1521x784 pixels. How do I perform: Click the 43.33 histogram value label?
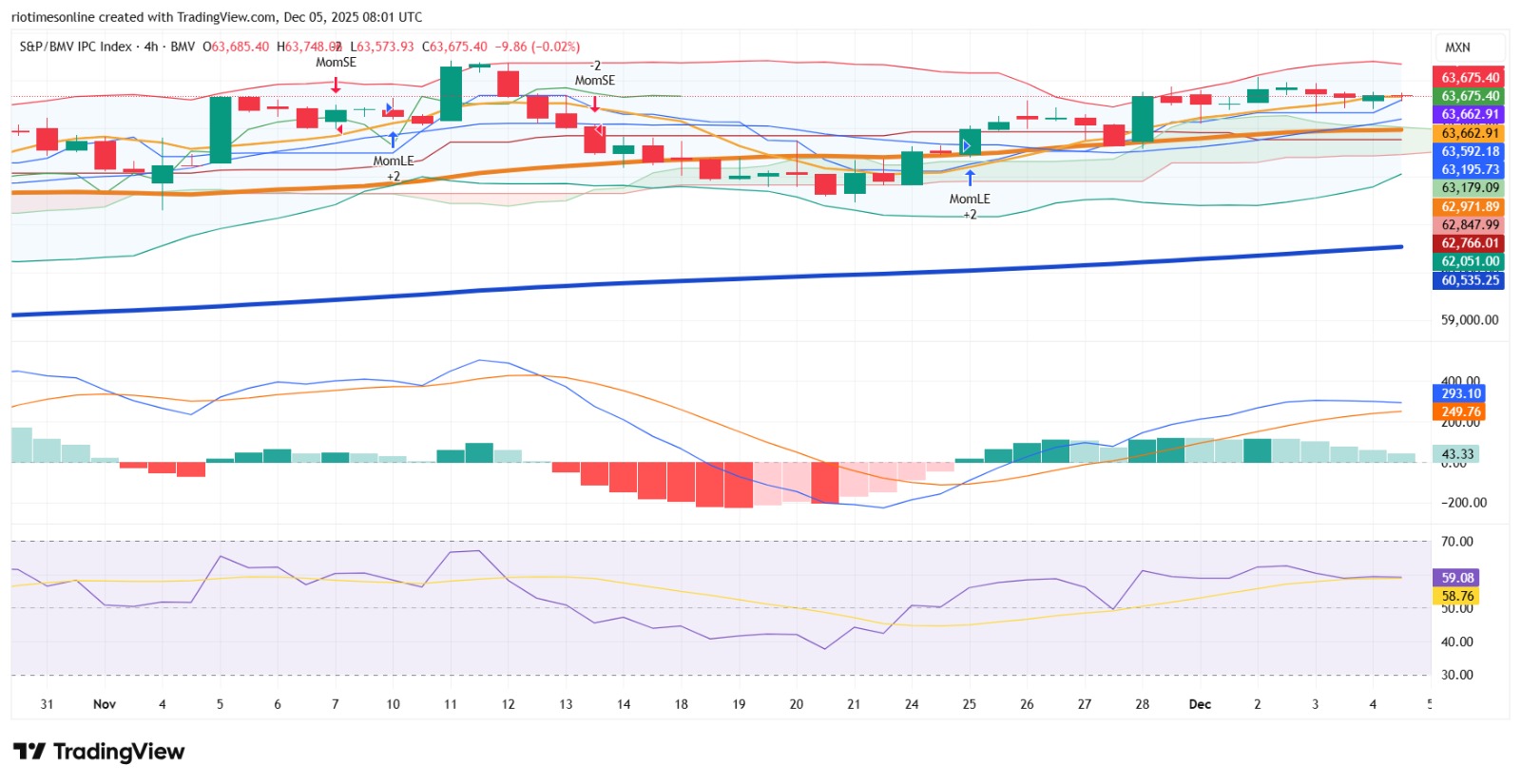[x=1457, y=454]
